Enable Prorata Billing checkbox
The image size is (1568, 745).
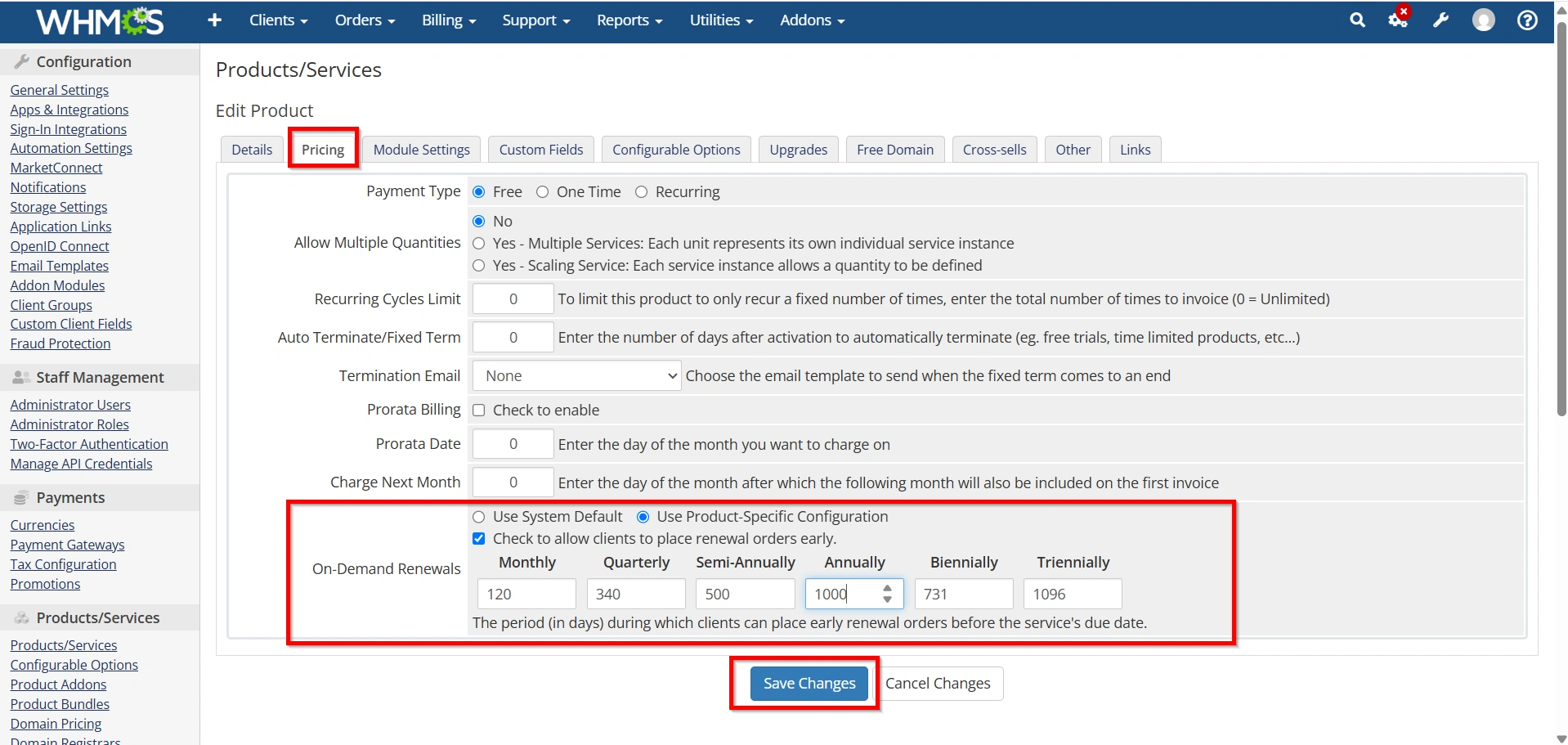pyautogui.click(x=479, y=411)
